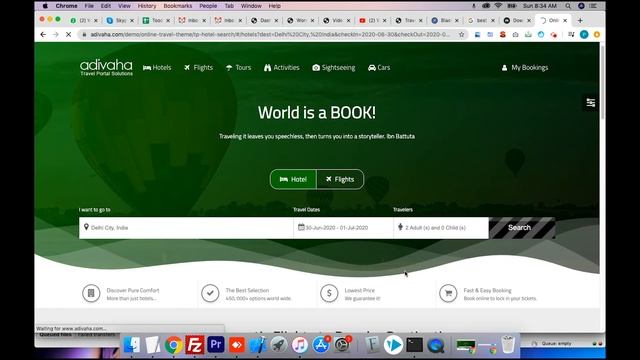640x360 pixels.
Task: Open the Edit menu
Action: (106, 6)
